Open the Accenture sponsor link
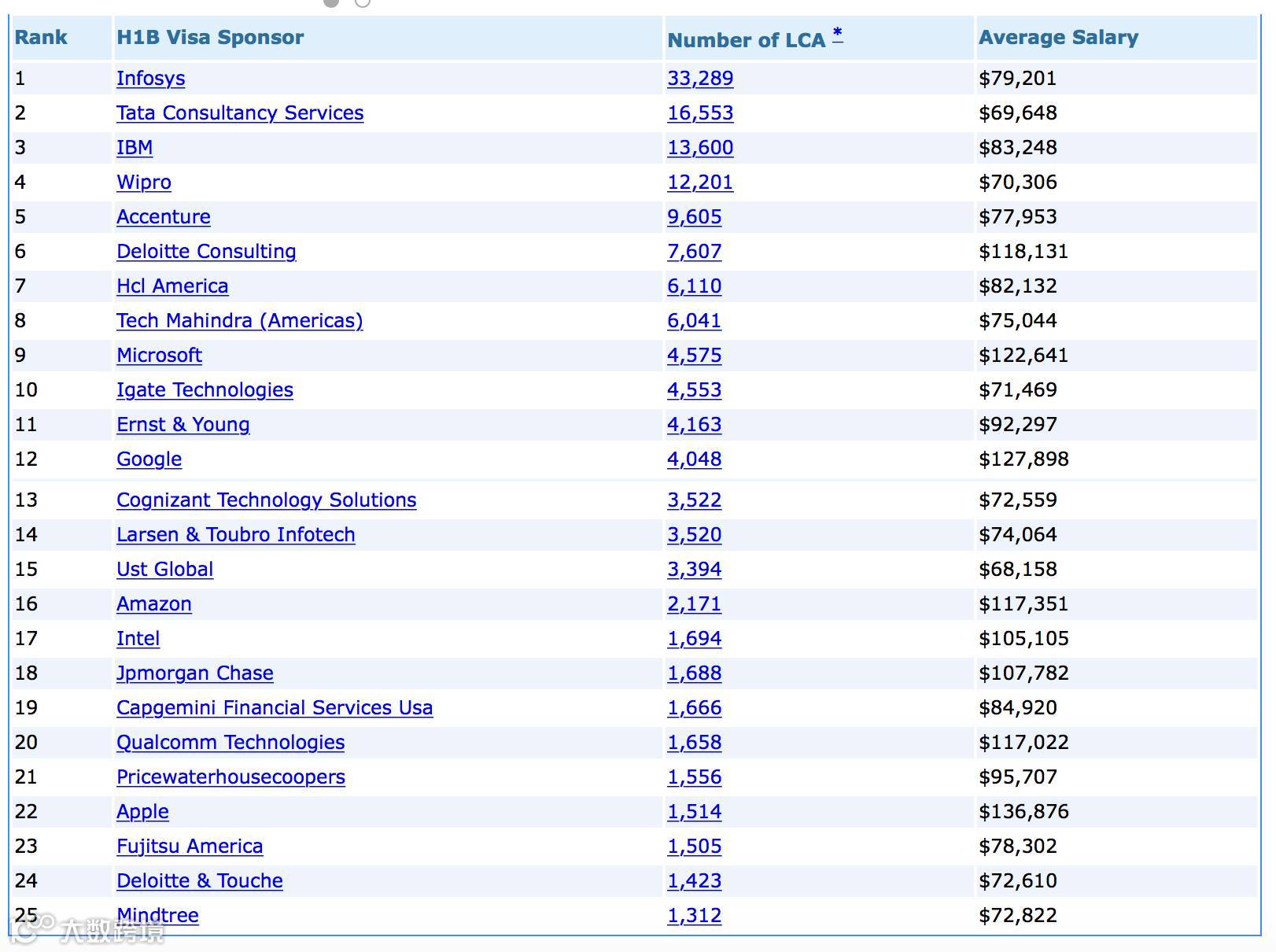Image resolution: width=1276 pixels, height=952 pixels. click(164, 217)
